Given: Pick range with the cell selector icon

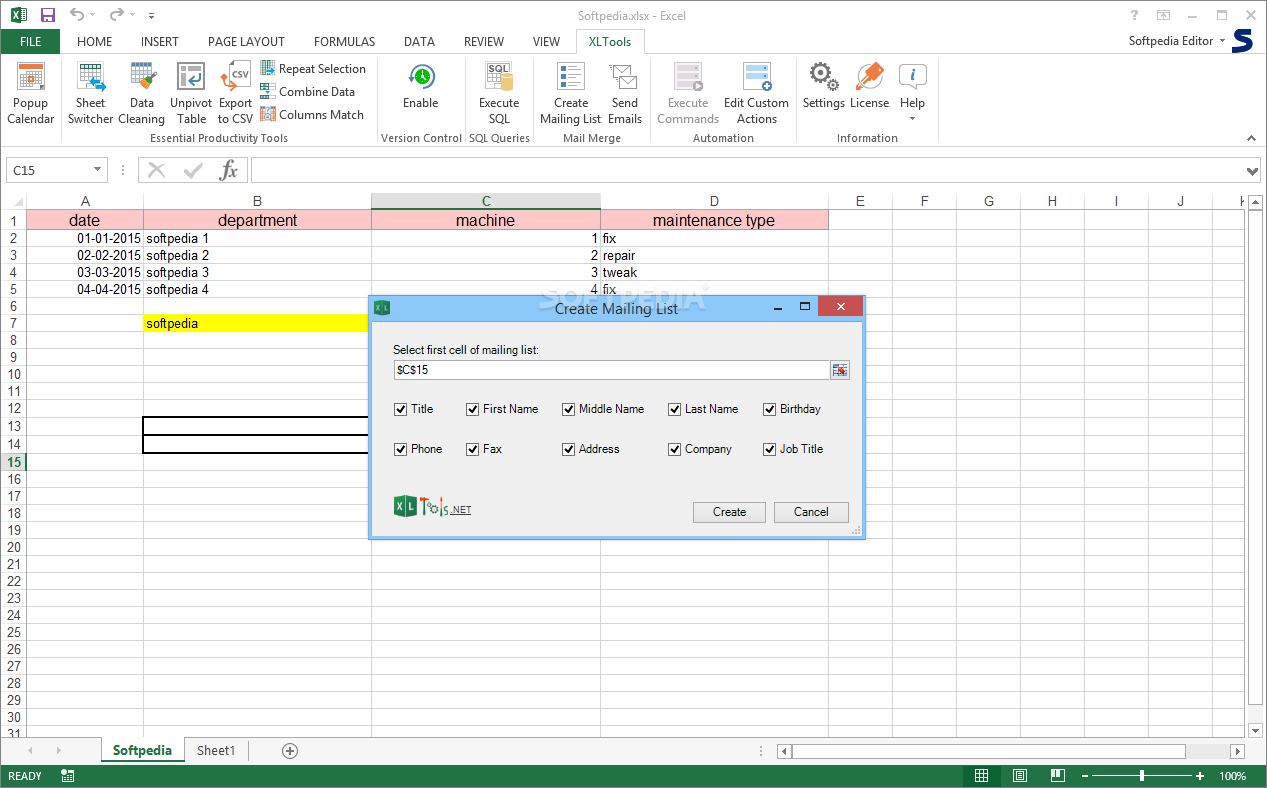Looking at the screenshot, I should point(840,370).
